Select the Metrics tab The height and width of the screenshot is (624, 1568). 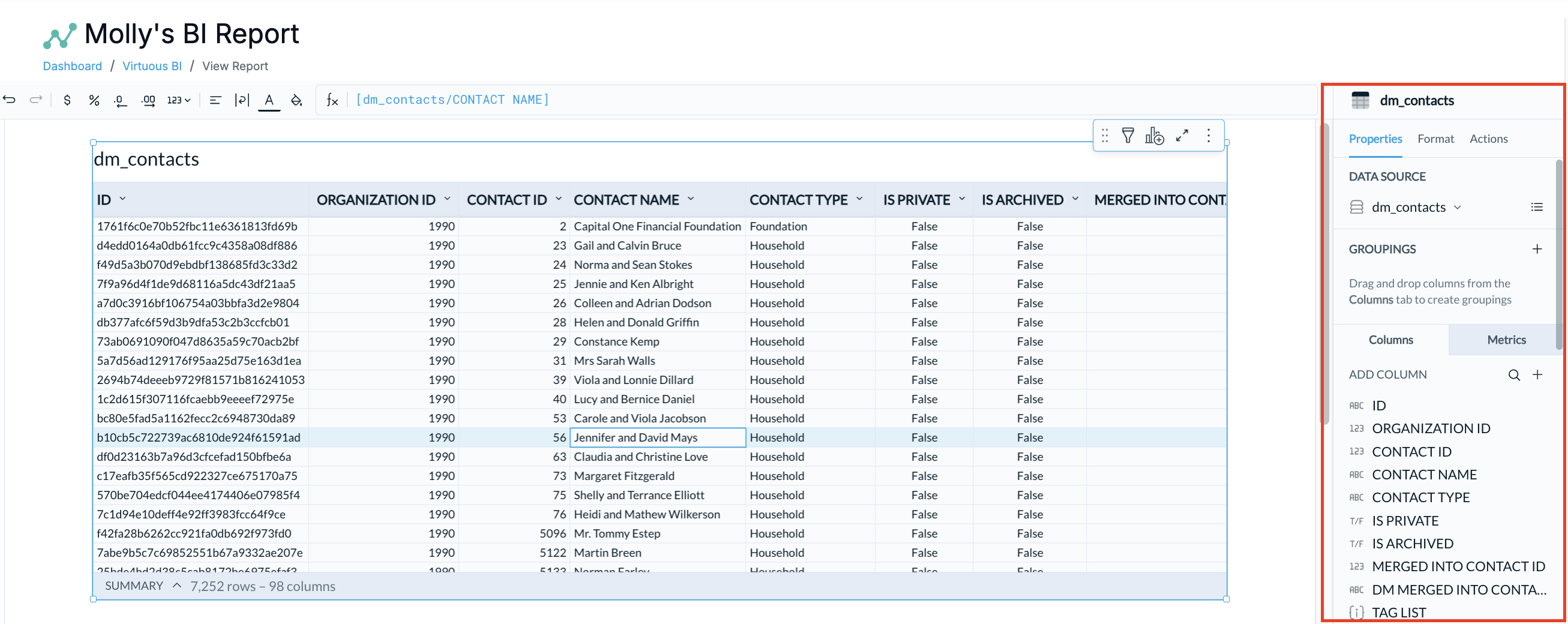point(1506,340)
